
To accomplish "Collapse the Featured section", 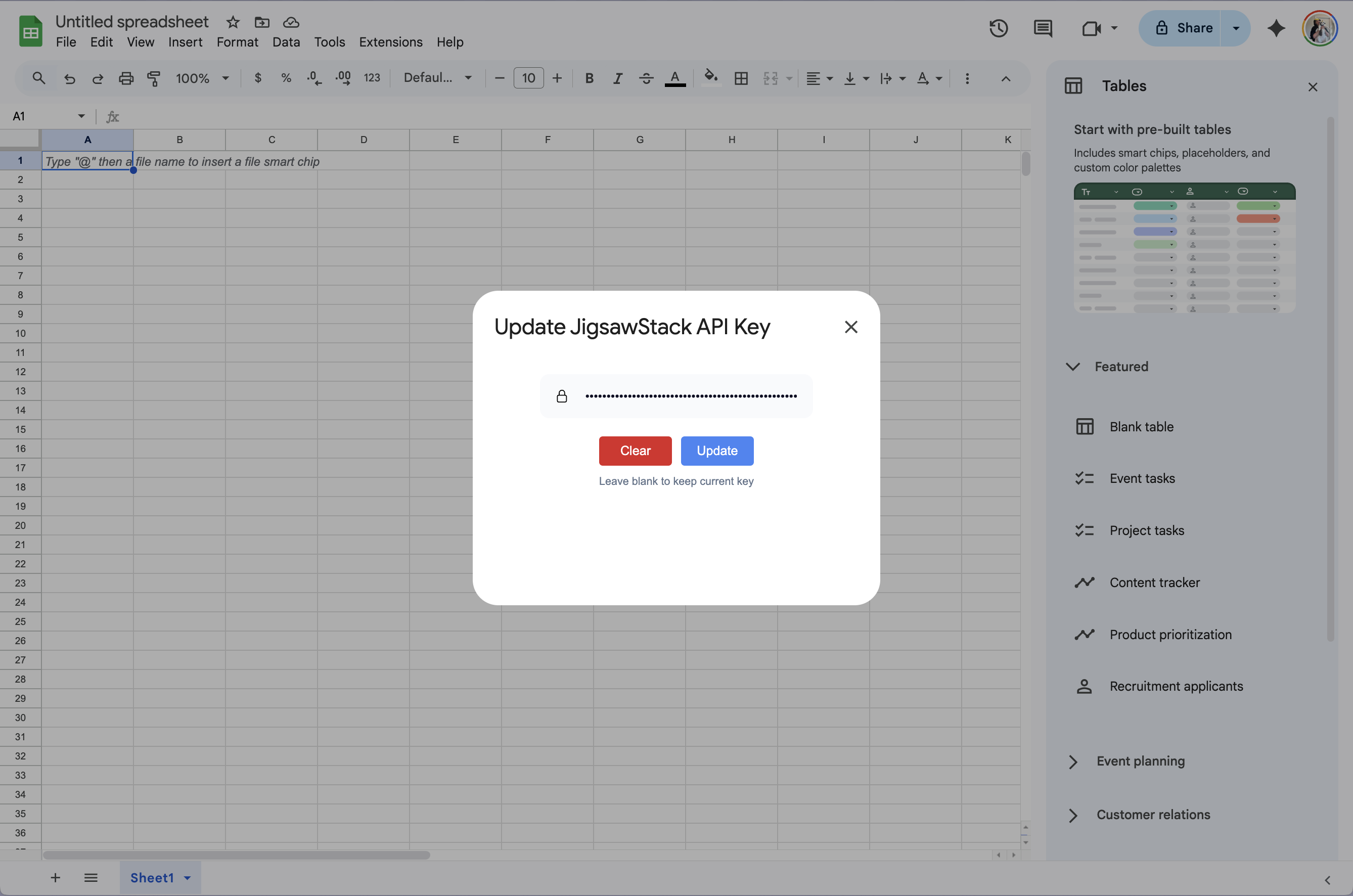I will point(1073,367).
